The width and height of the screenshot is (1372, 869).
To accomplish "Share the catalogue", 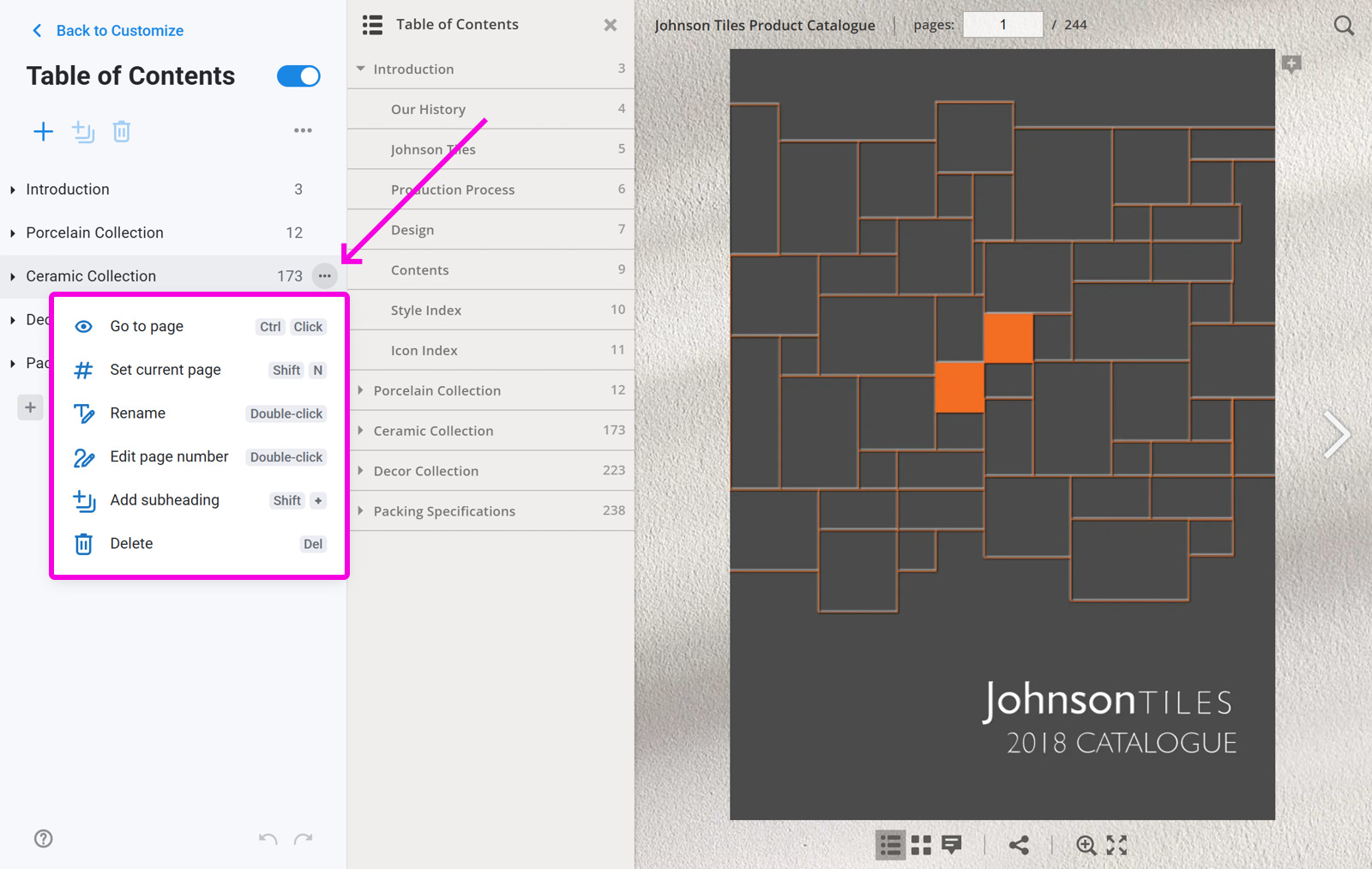I will coord(1020,845).
